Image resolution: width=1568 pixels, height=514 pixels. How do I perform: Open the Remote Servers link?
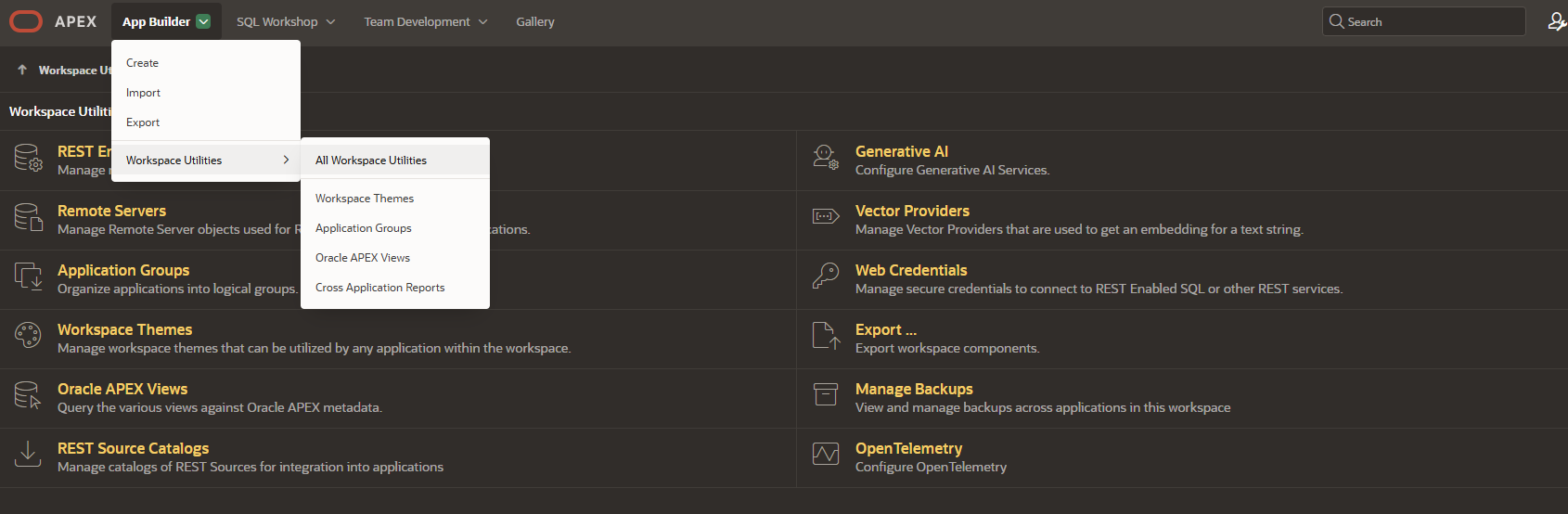tap(111, 211)
